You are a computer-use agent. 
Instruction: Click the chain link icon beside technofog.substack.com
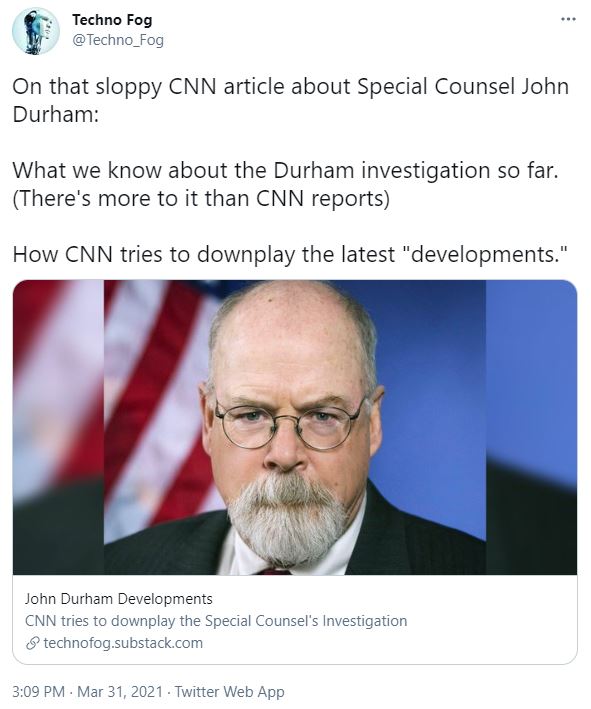click(x=32, y=643)
